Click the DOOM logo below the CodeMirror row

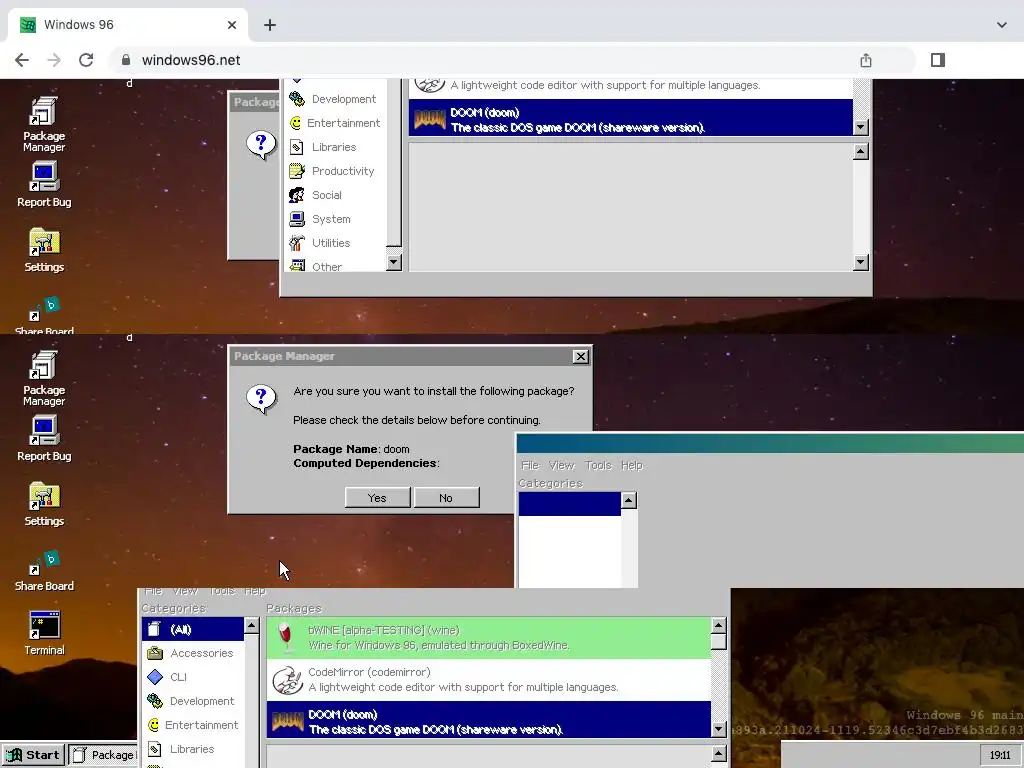coord(287,721)
